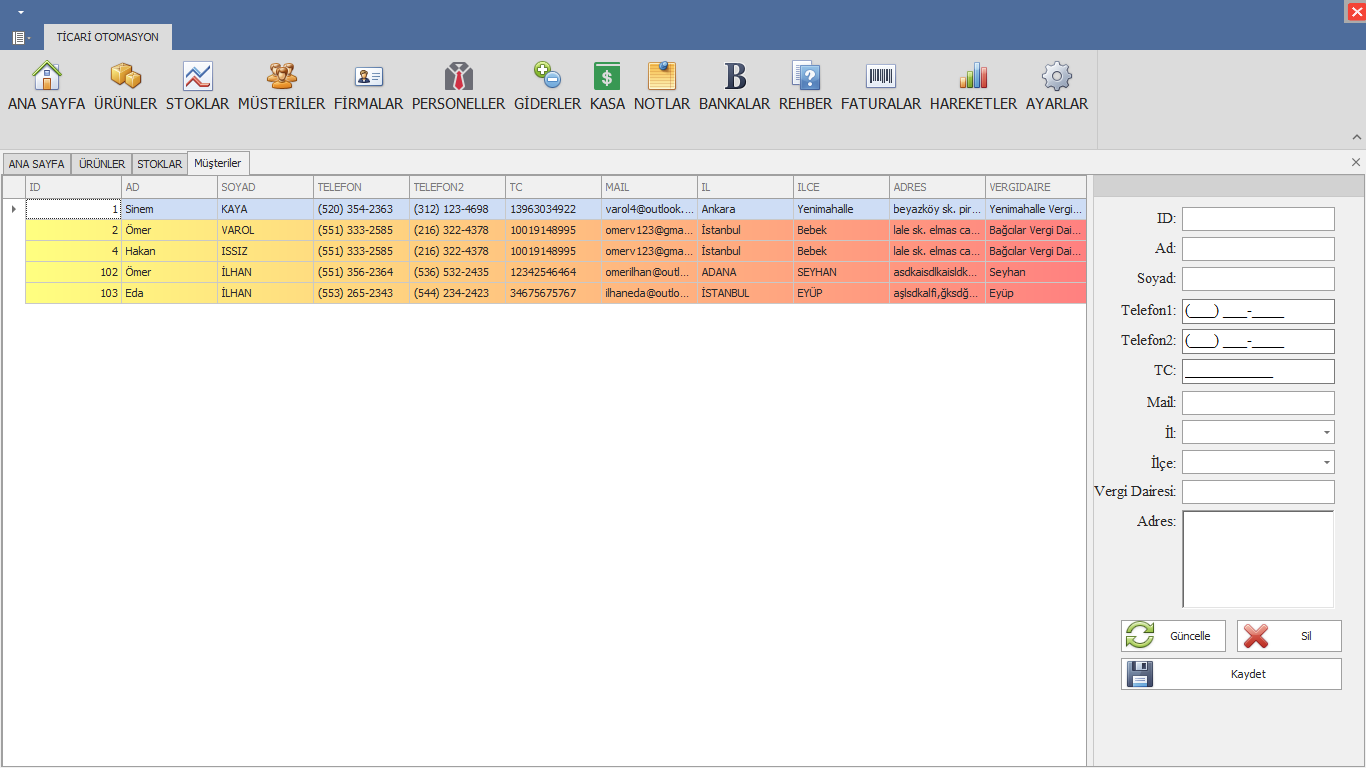Open the MÜSTERİLER customers icon

click(x=281, y=77)
